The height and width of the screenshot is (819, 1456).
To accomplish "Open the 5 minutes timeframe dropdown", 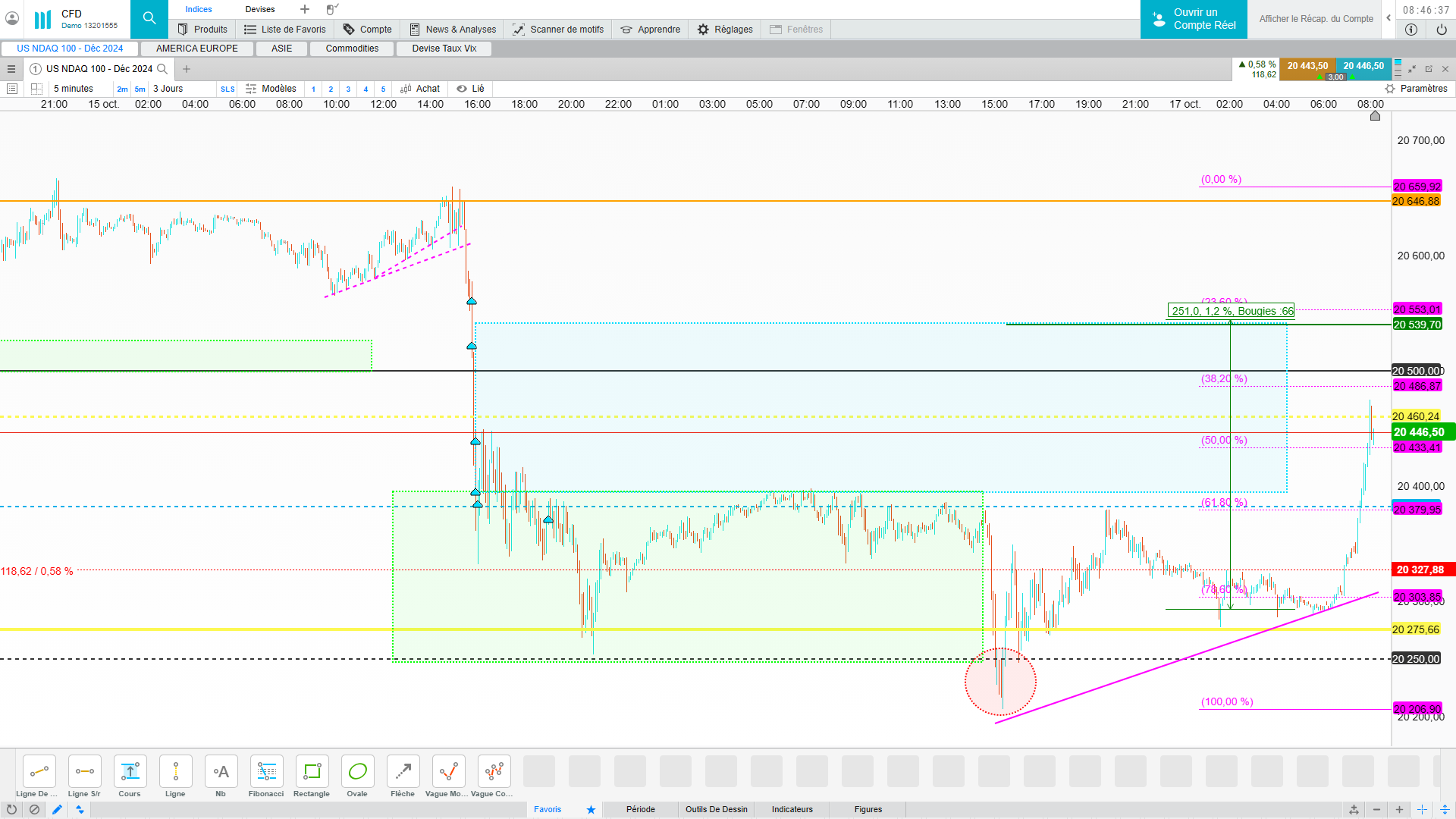I will point(74,89).
